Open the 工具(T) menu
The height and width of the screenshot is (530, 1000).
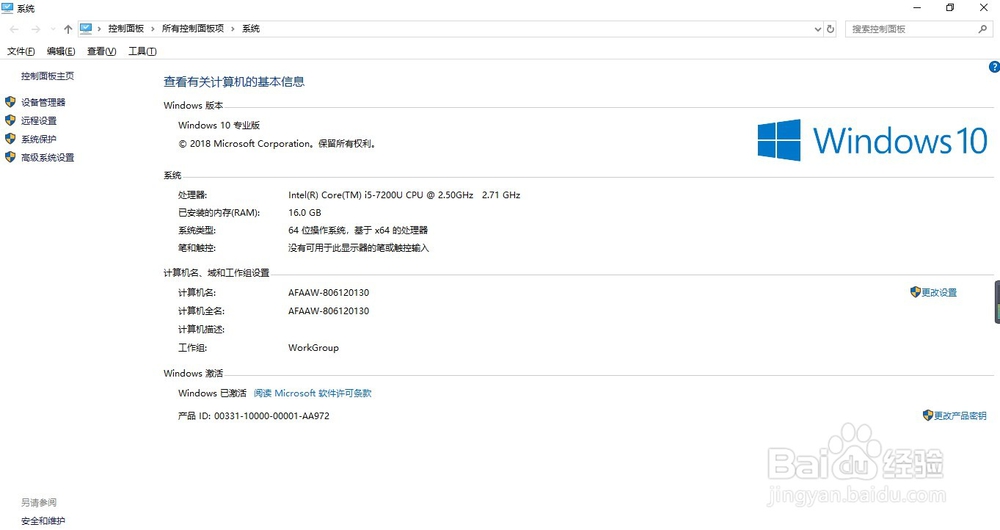142,51
